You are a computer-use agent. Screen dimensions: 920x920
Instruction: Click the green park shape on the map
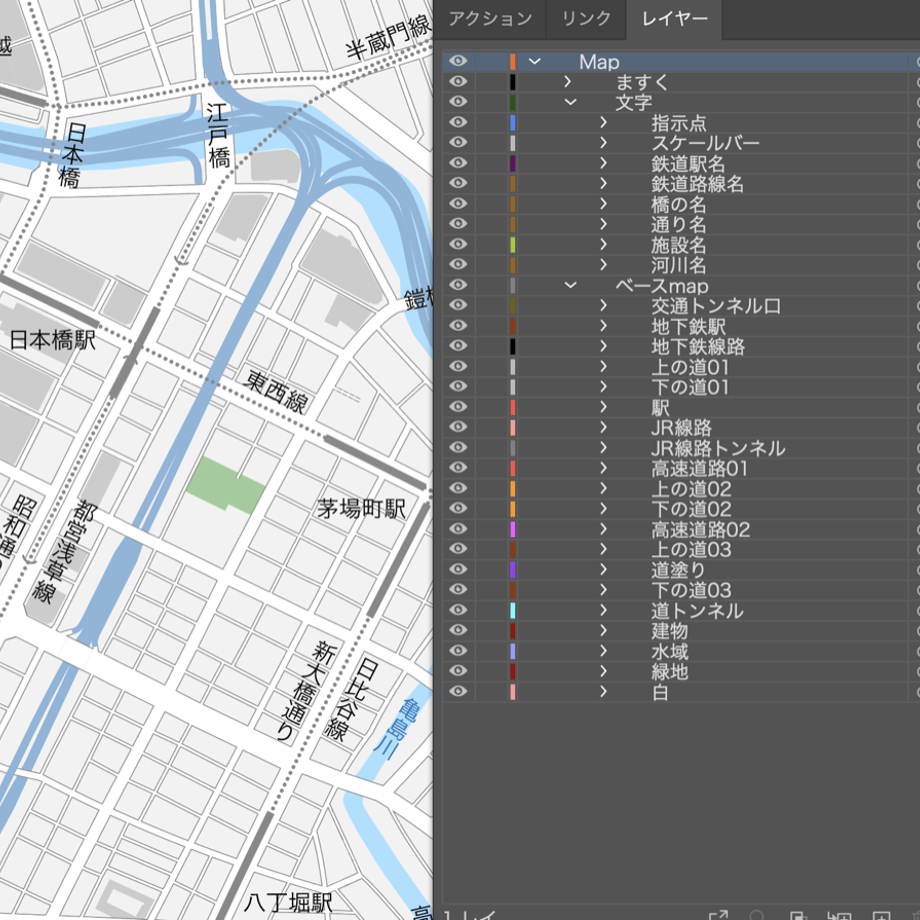tap(225, 485)
